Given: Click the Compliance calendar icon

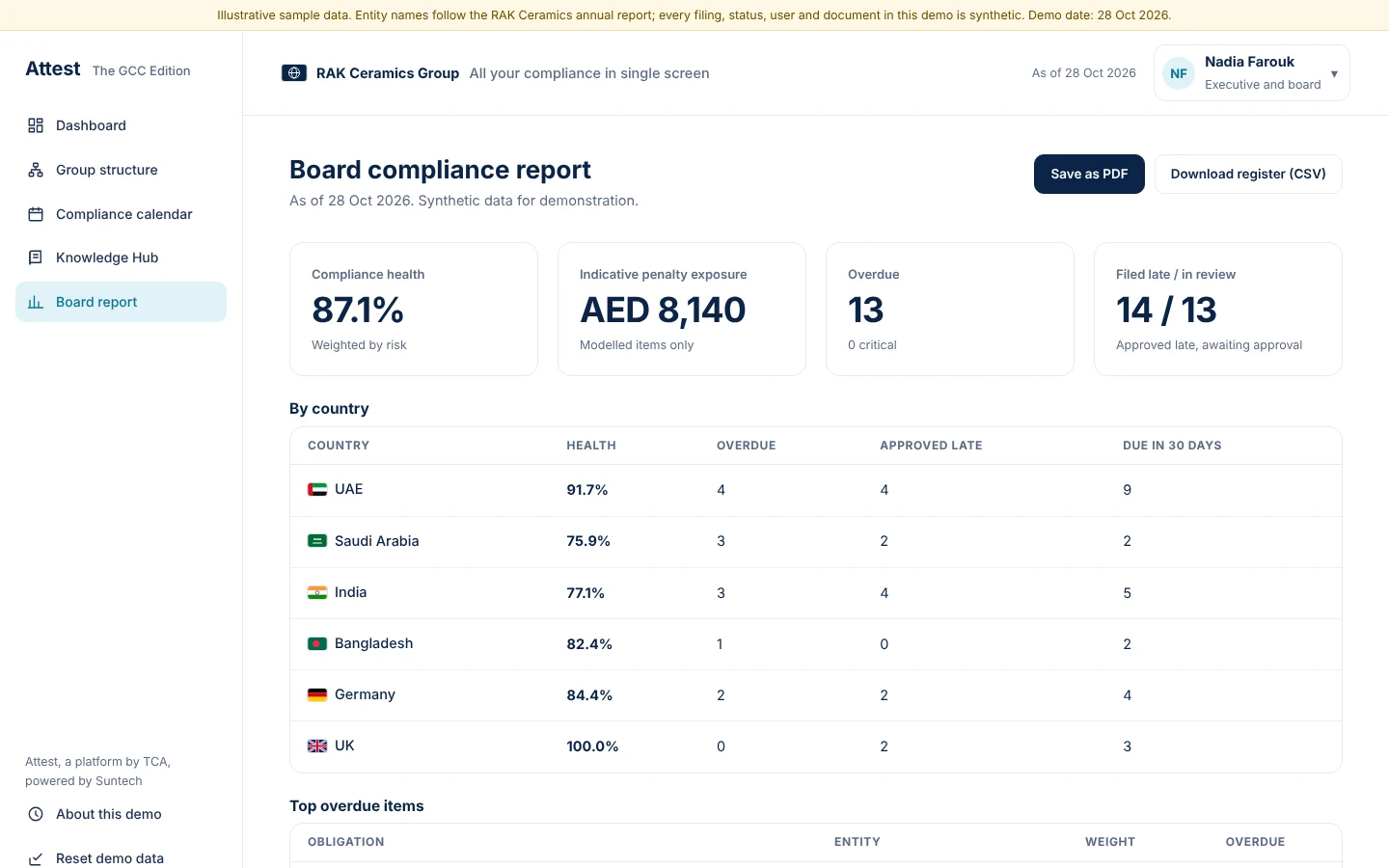Looking at the screenshot, I should (36, 214).
